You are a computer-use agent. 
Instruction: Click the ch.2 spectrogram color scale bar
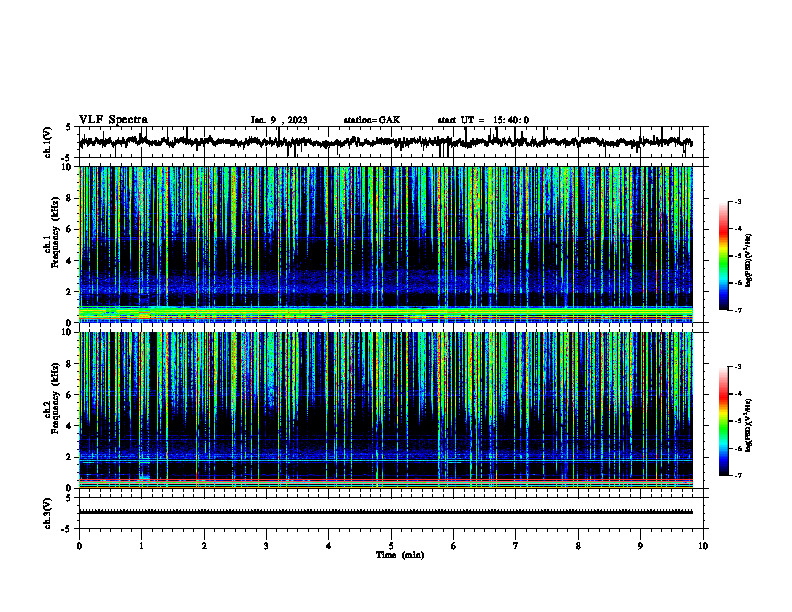723,421
